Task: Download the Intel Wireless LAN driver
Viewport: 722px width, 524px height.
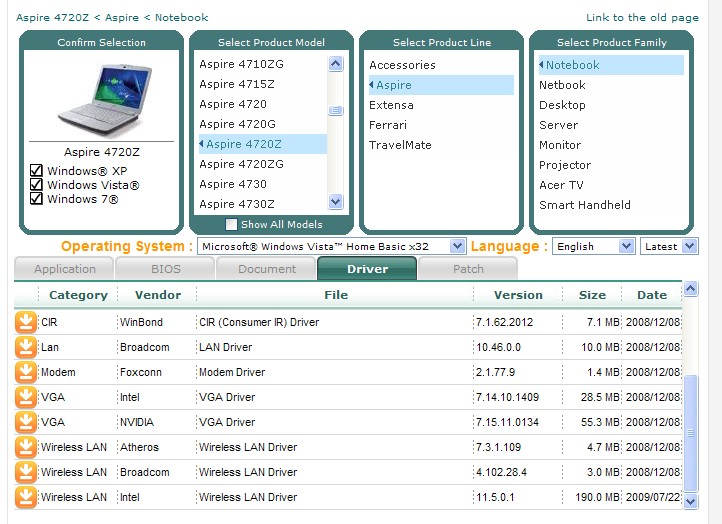Action: pyautogui.click(x=25, y=497)
